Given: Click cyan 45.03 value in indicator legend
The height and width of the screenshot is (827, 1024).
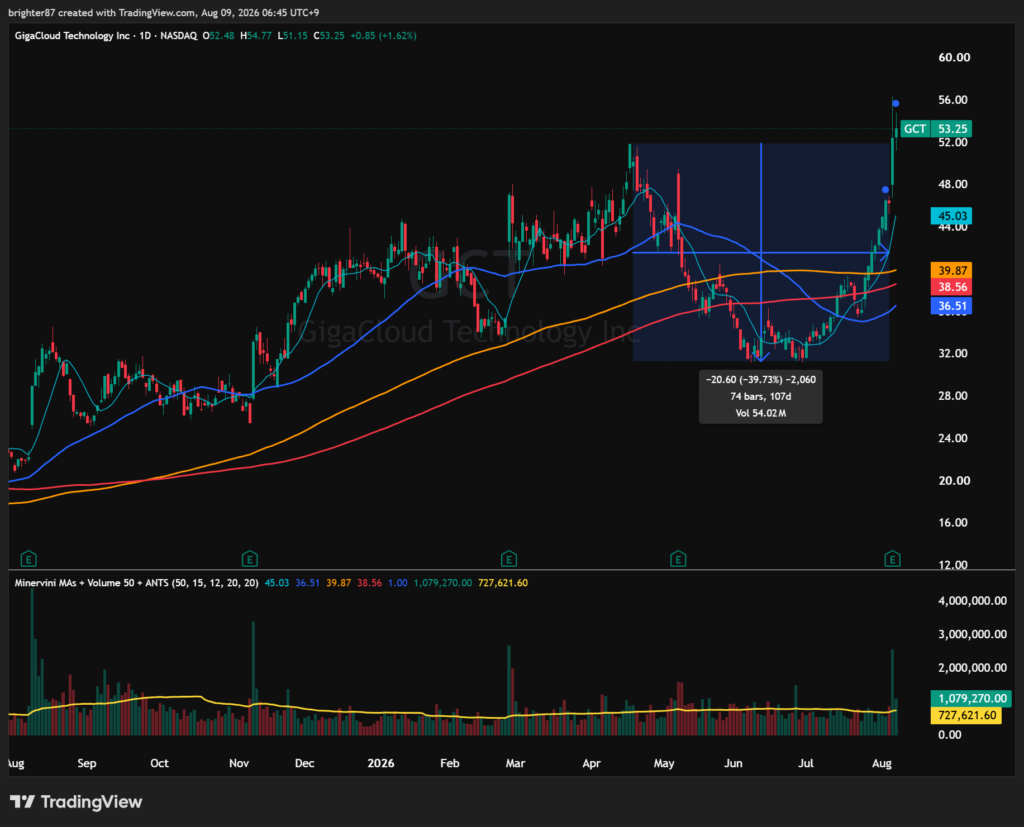Looking at the screenshot, I should [x=276, y=583].
